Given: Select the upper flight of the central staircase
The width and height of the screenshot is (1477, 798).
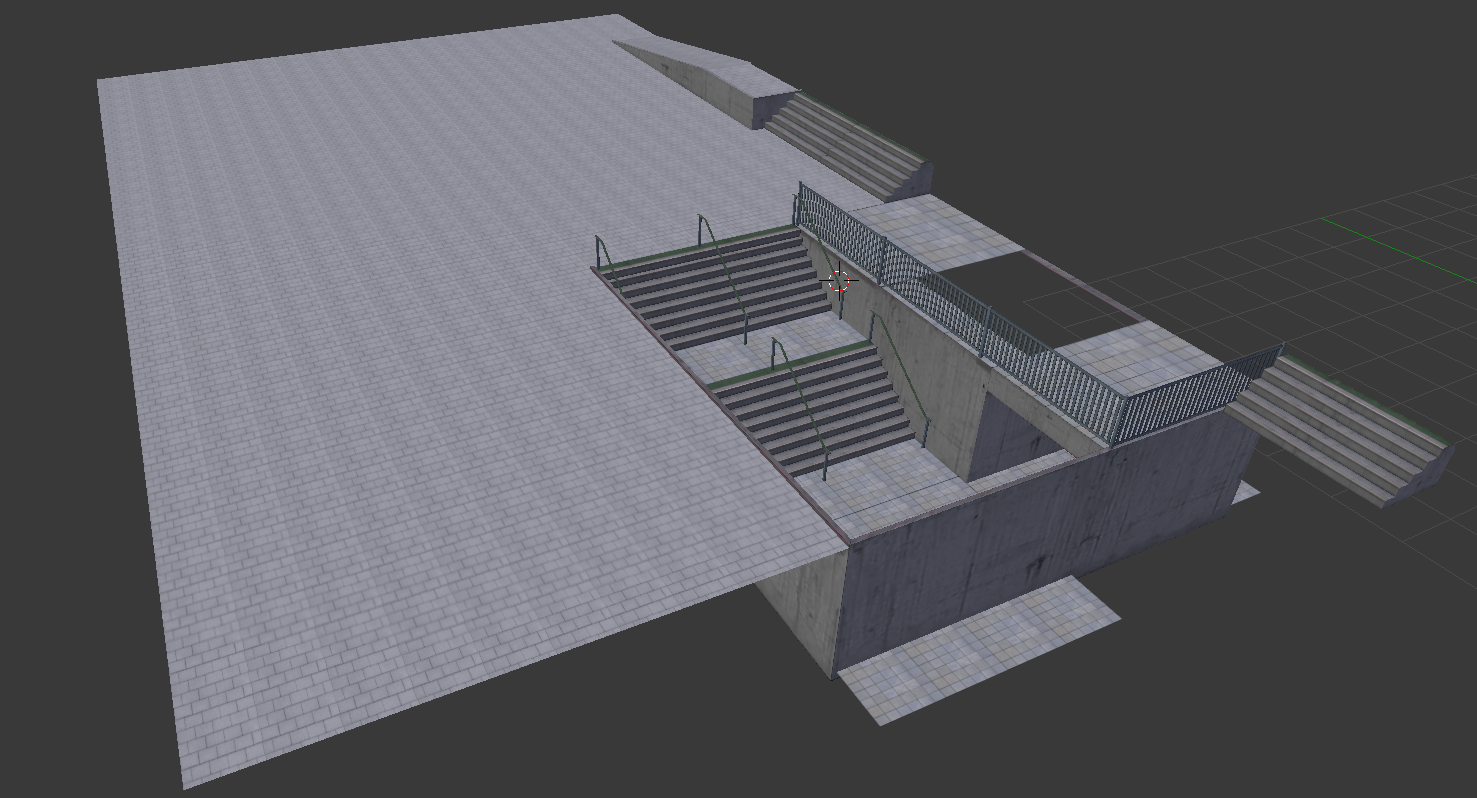Looking at the screenshot, I should click(720, 287).
